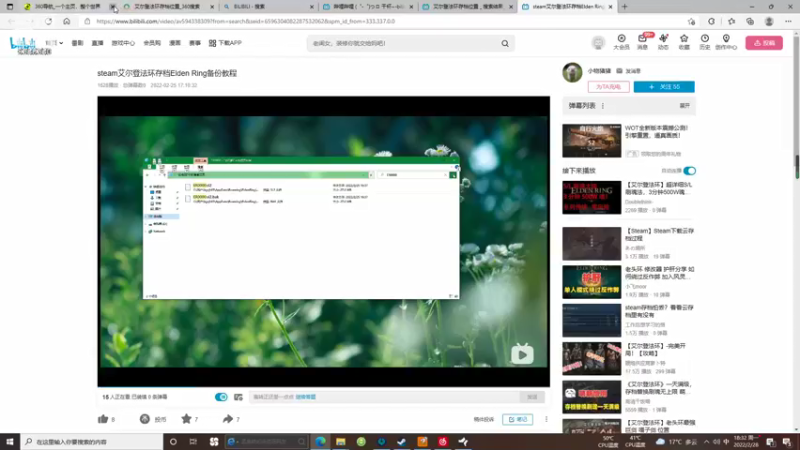Focus the Windows taskbar search box
The height and width of the screenshot is (450, 800).
pos(92,441)
